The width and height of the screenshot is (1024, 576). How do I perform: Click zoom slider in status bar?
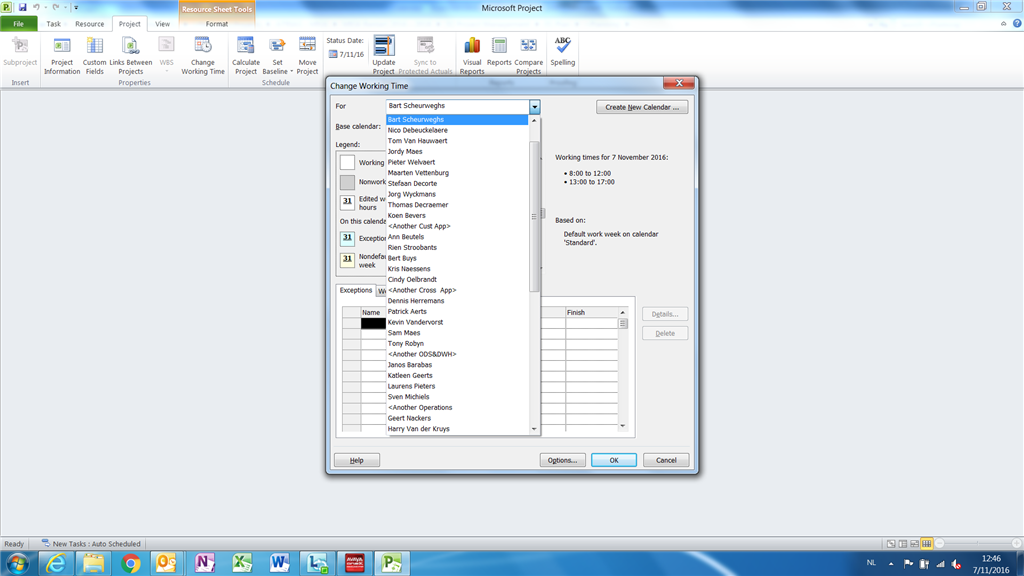click(978, 543)
